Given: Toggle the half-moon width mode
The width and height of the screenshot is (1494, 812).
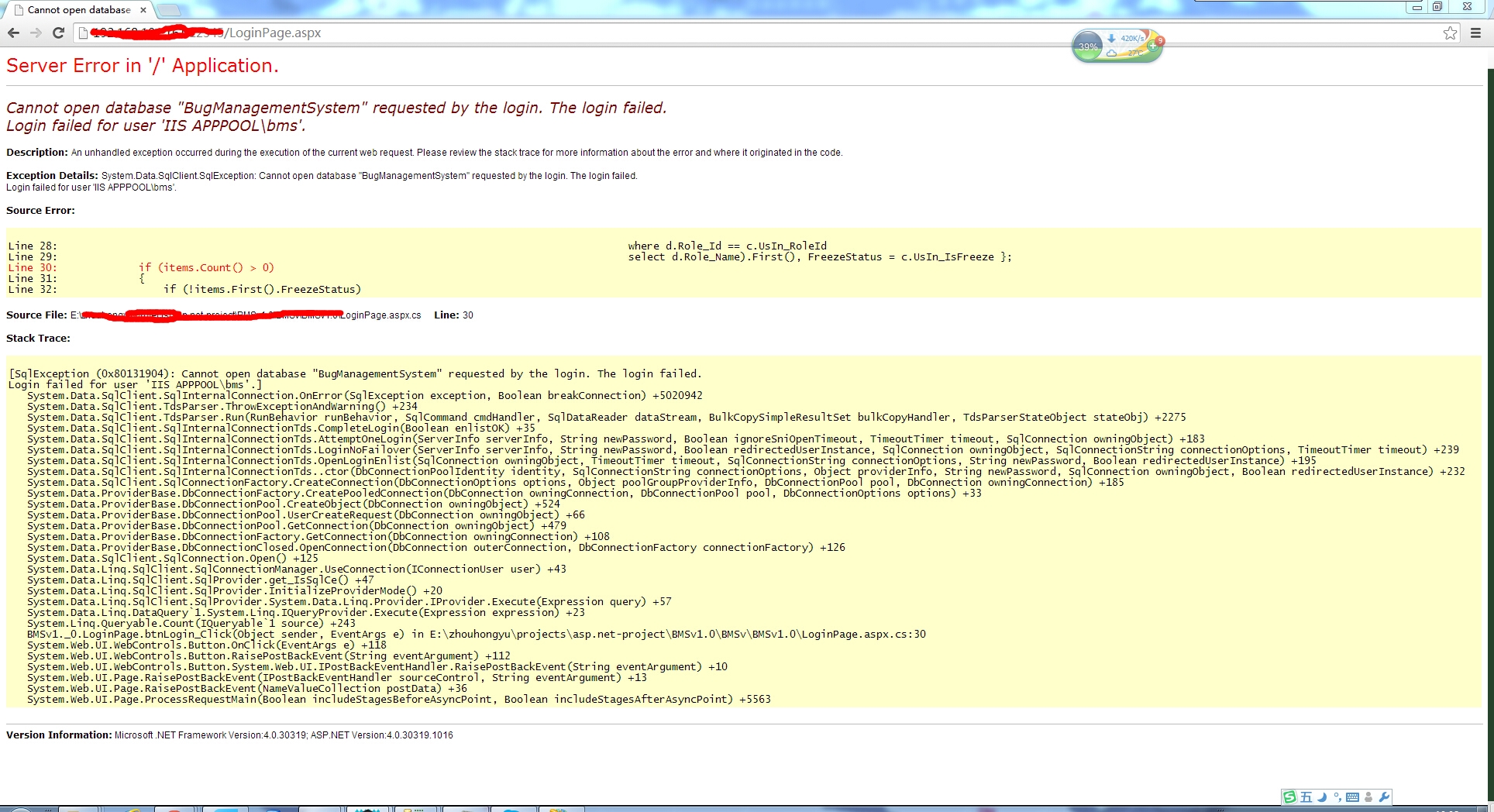Looking at the screenshot, I should coord(1322,797).
